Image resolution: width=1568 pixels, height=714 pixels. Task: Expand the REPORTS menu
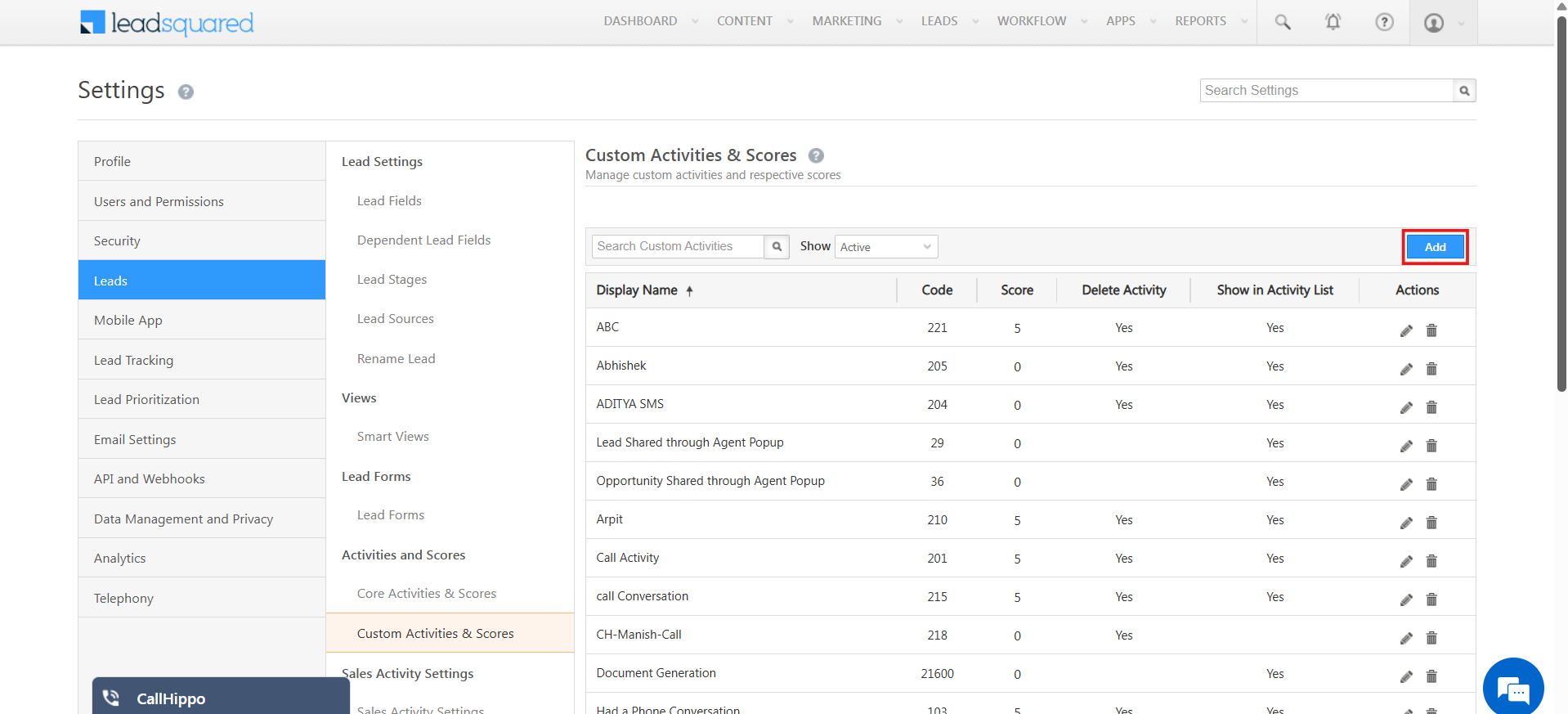pos(1211,21)
